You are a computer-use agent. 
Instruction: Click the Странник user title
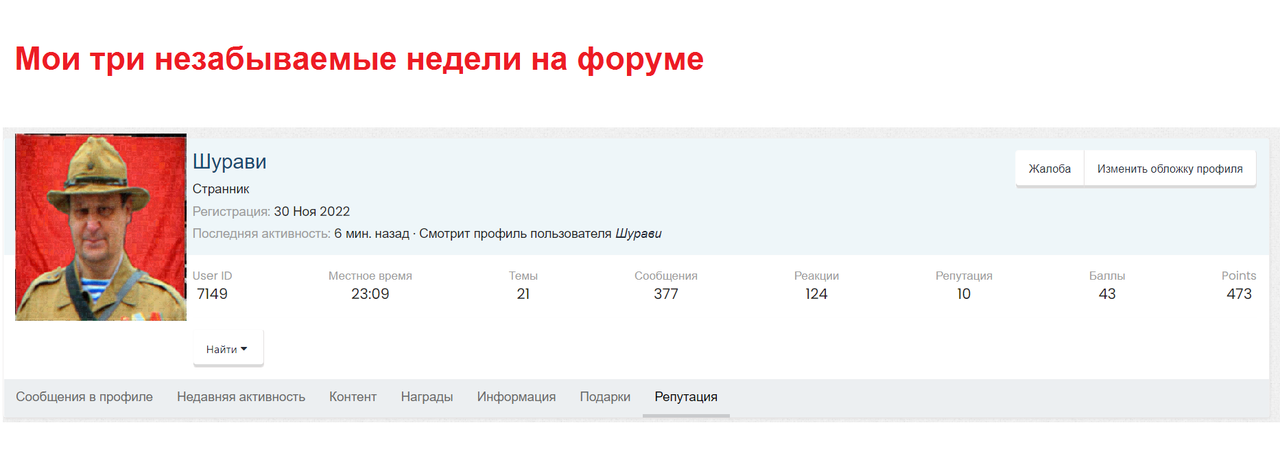[x=221, y=189]
